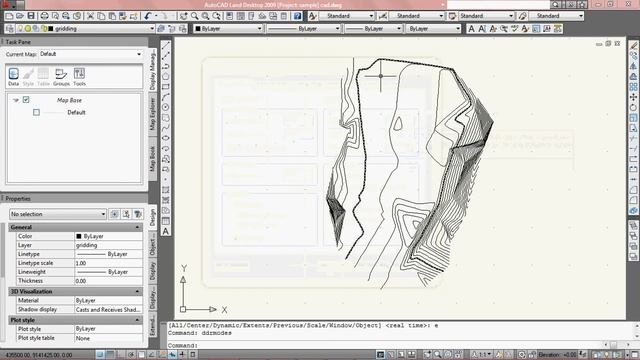Viewport: 640px width, 360px height.
Task: Open the Display tab in Properties
Action: [153, 271]
